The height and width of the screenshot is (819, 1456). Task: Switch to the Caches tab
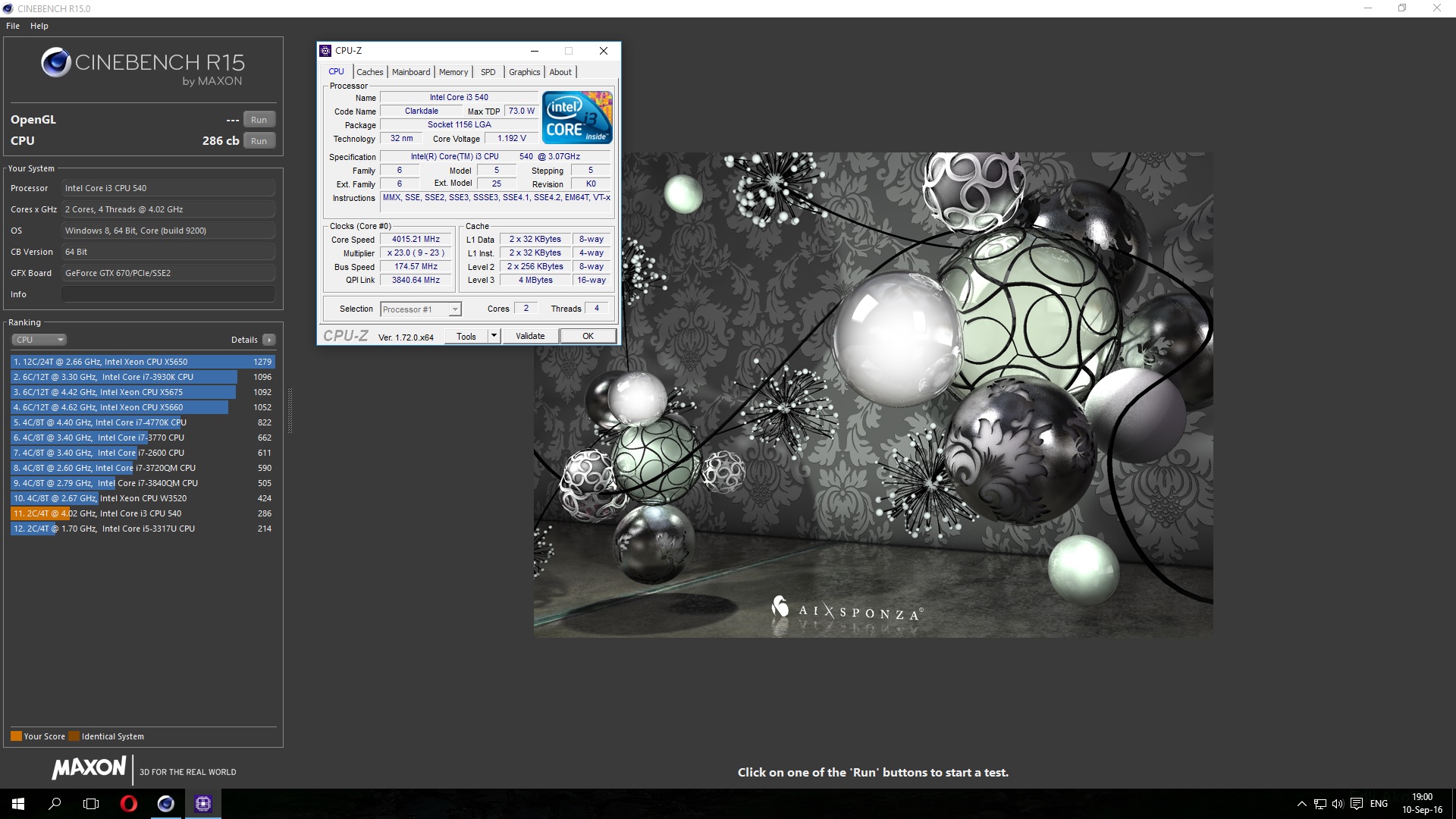pos(370,71)
